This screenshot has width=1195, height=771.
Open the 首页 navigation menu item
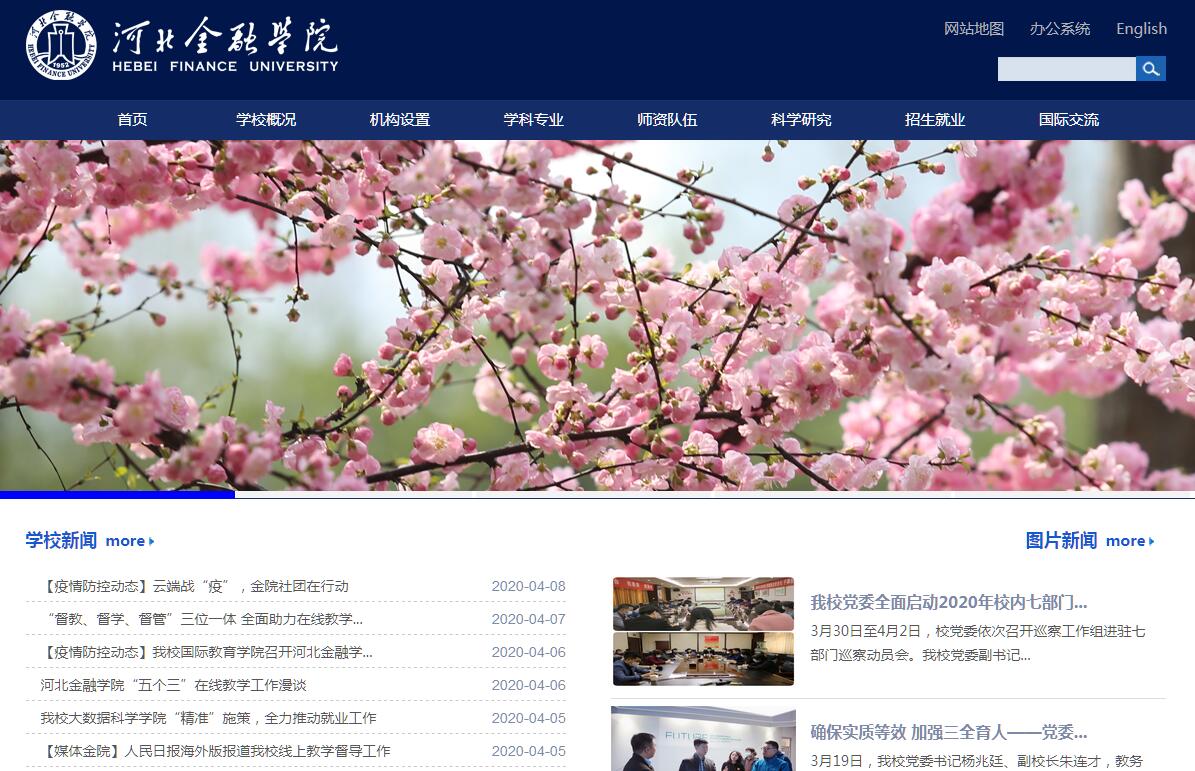point(132,120)
